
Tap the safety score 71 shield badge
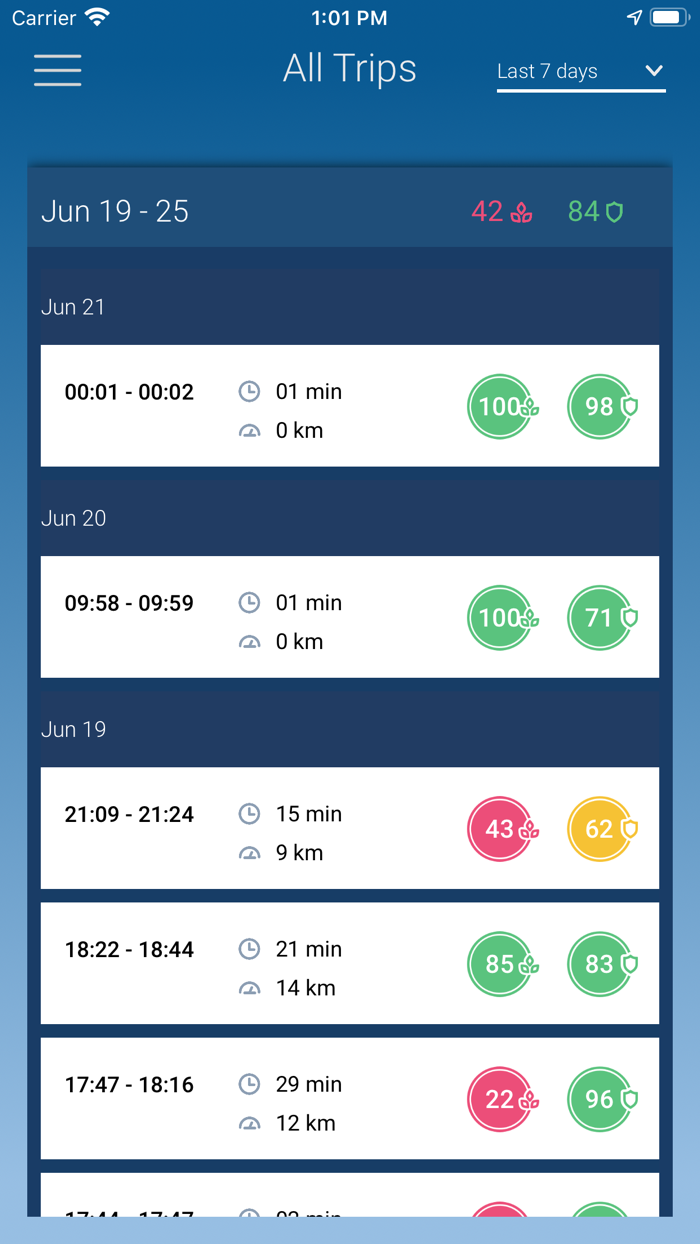pos(600,617)
